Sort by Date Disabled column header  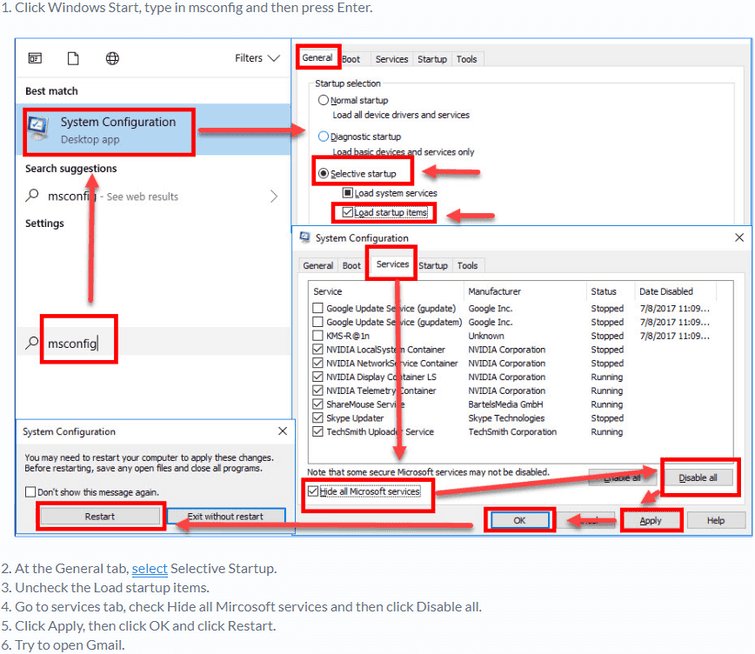pyautogui.click(x=676, y=291)
